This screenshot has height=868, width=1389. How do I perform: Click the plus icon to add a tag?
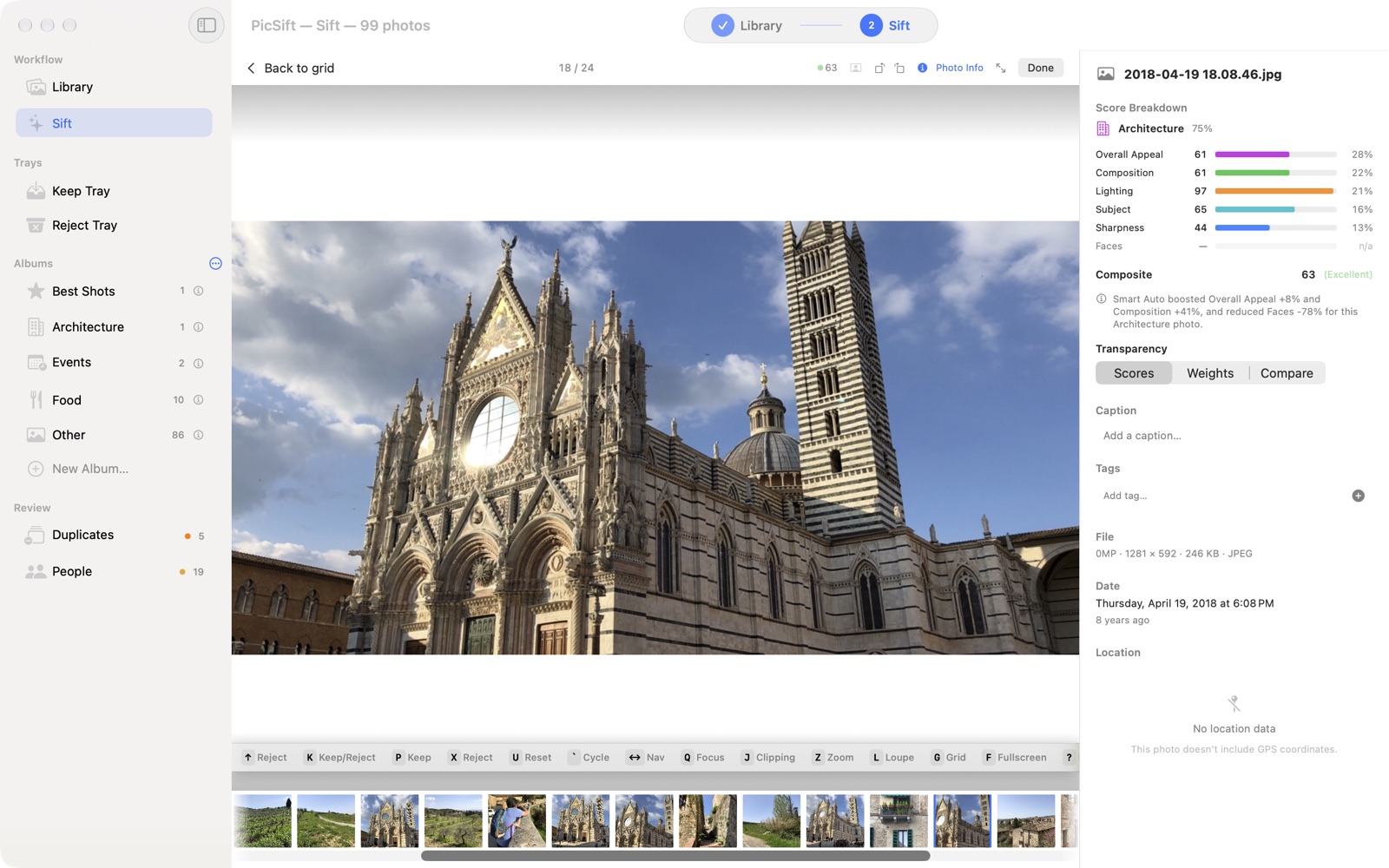point(1358,496)
